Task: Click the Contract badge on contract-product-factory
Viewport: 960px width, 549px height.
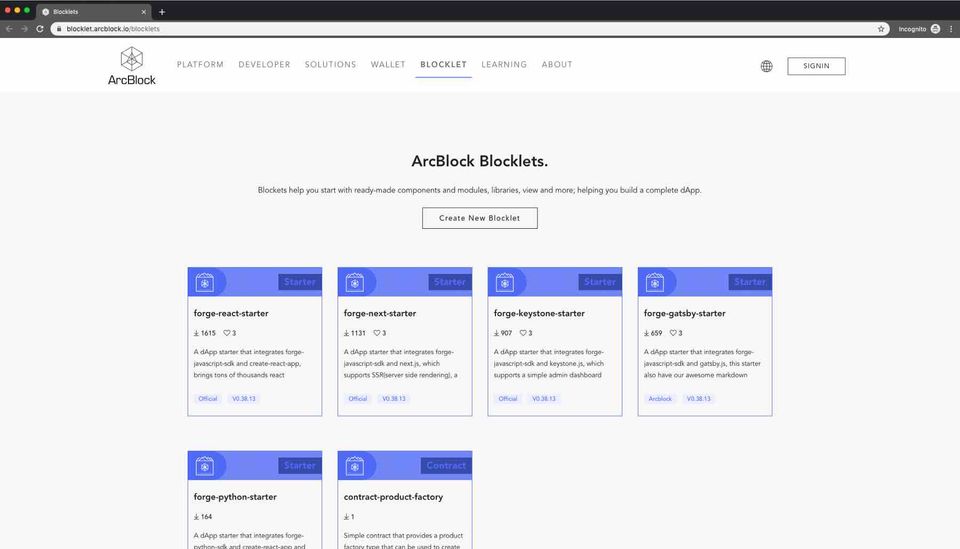Action: click(446, 466)
